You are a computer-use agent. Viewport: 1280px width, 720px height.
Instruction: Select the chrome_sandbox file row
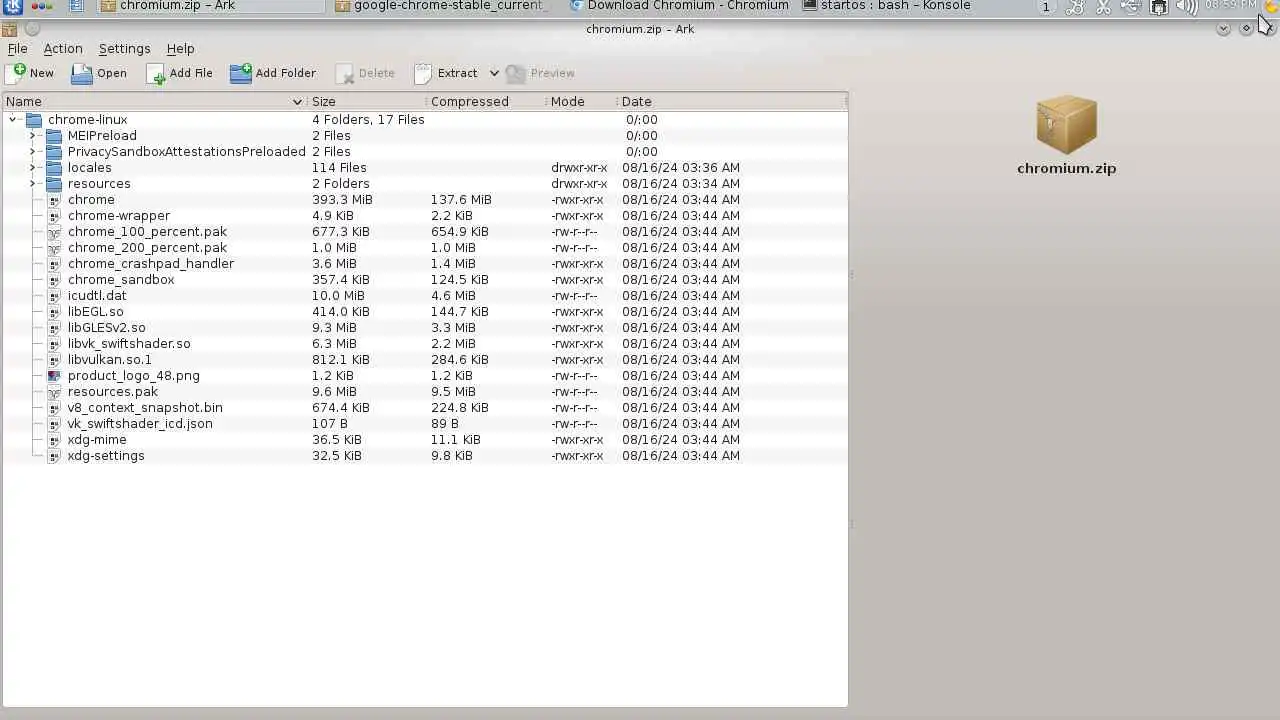pos(425,280)
